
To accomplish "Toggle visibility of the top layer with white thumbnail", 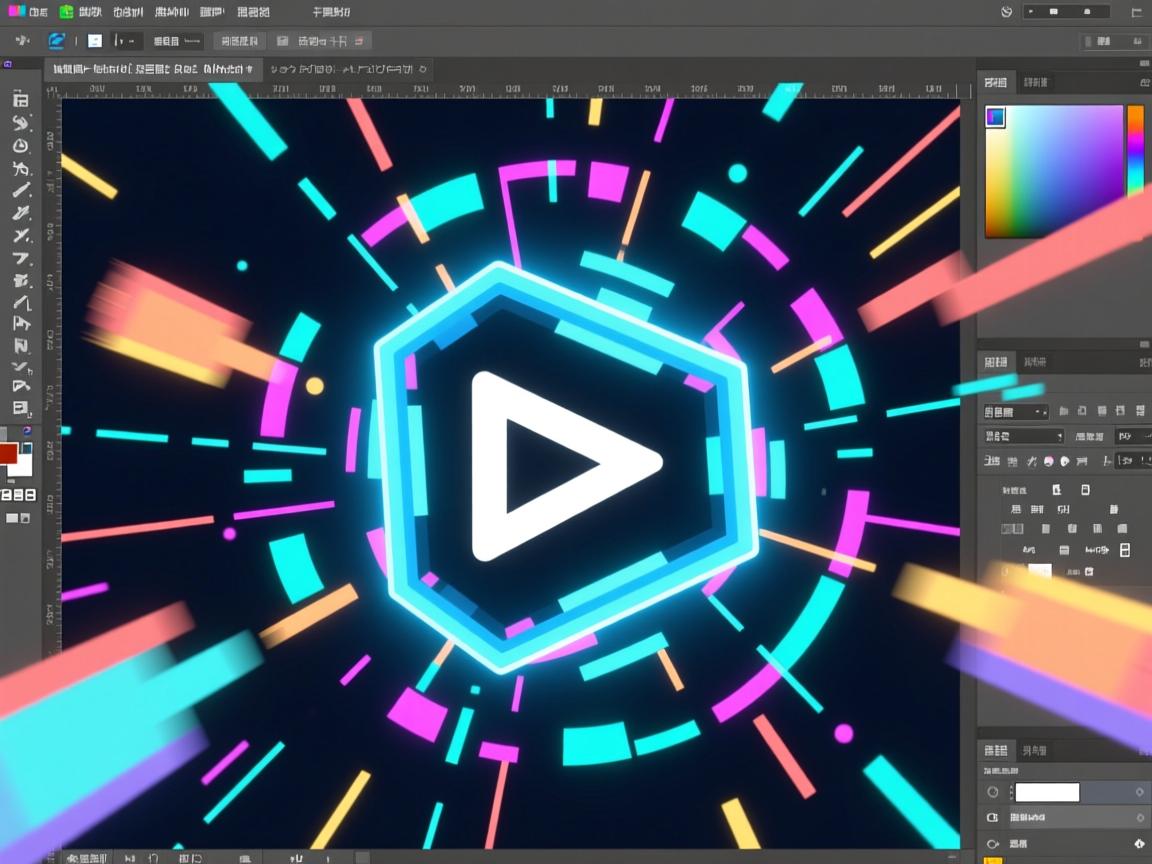I will coord(992,792).
